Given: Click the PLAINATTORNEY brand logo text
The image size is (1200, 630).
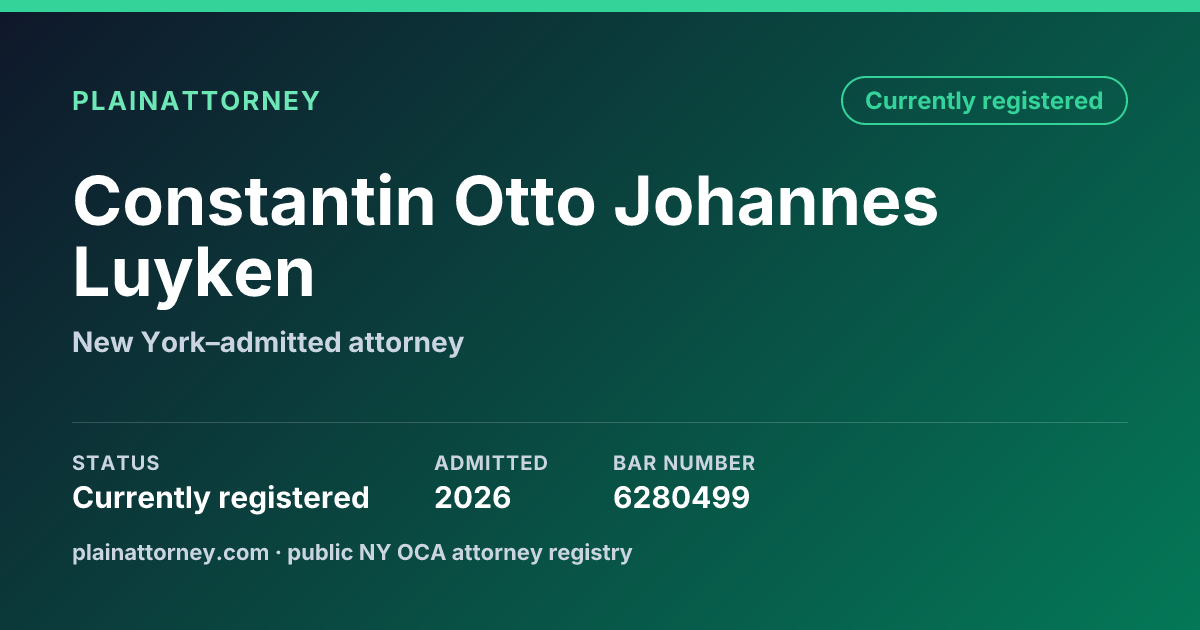Looking at the screenshot, I should click(x=196, y=101).
